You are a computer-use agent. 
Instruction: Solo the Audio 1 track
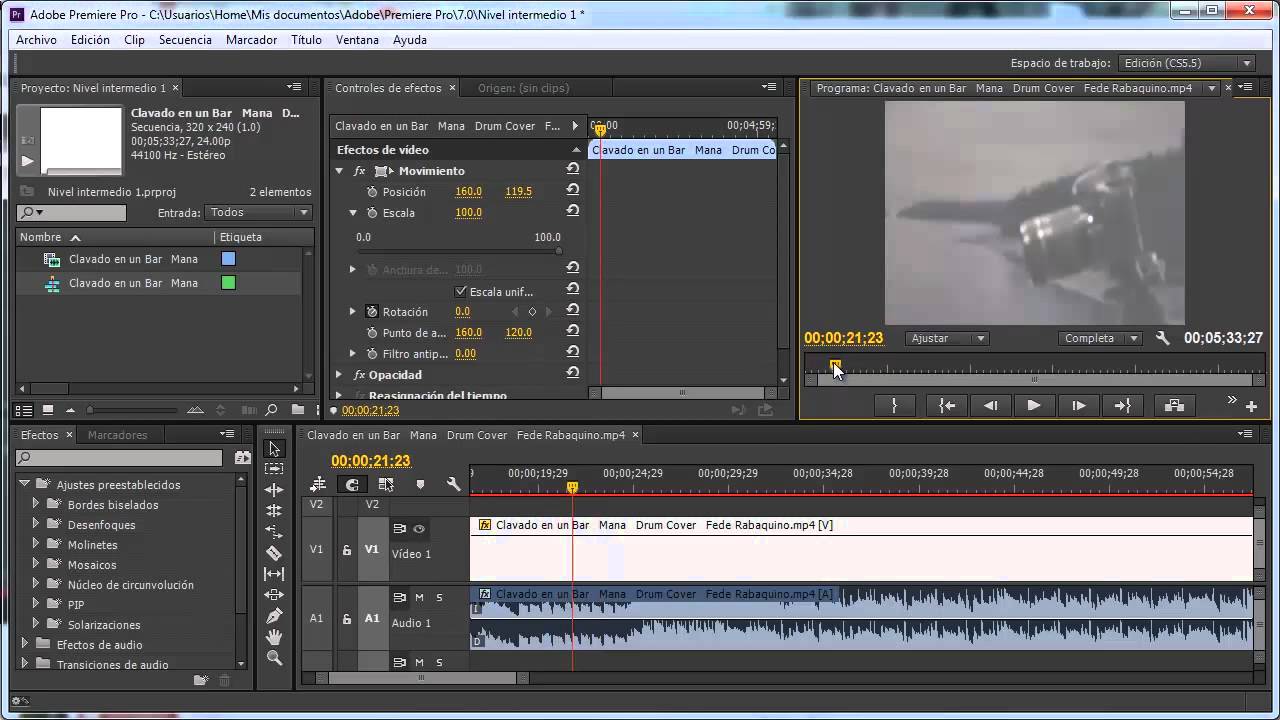(x=439, y=597)
